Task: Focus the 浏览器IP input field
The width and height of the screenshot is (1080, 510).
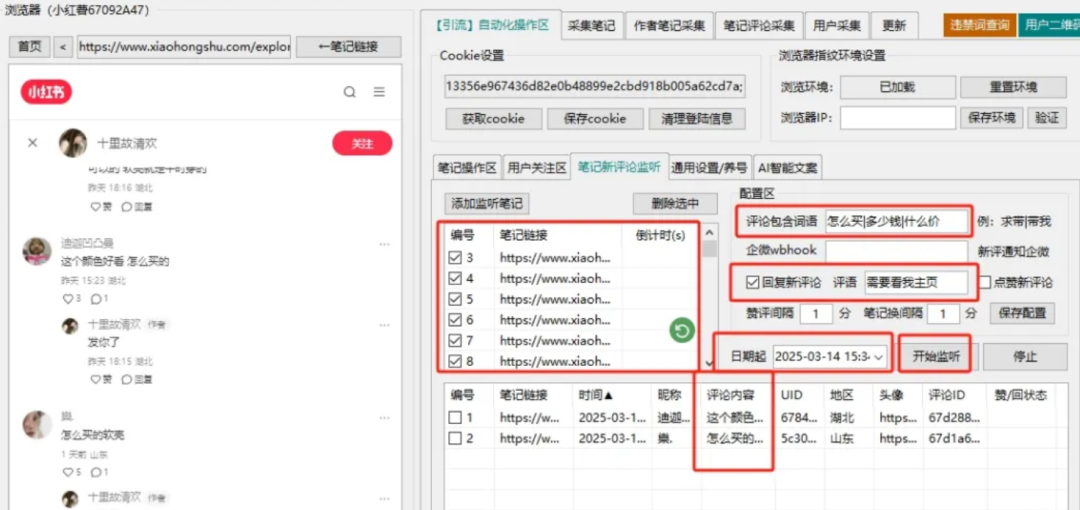Action: pos(897,118)
